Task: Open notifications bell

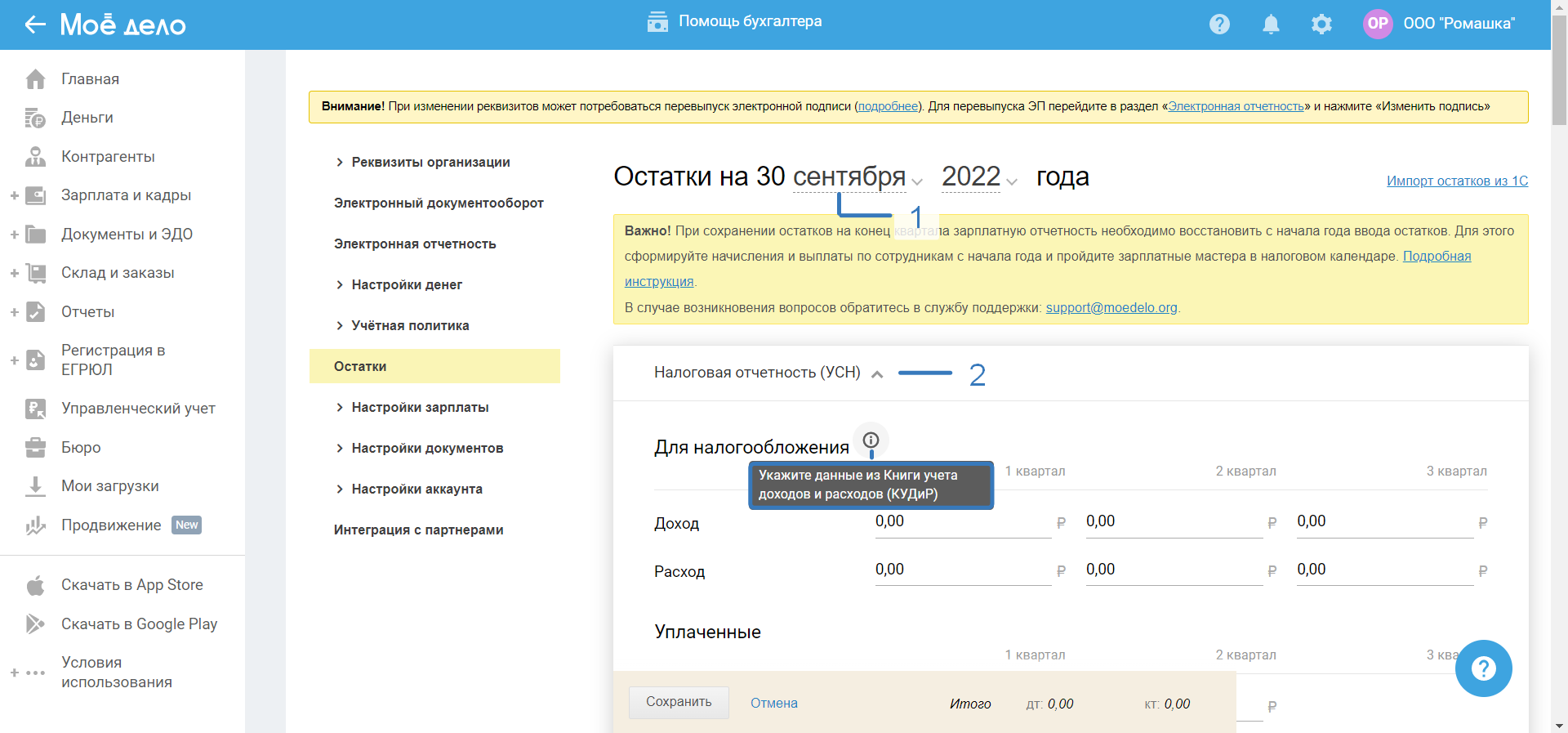Action: click(1271, 25)
